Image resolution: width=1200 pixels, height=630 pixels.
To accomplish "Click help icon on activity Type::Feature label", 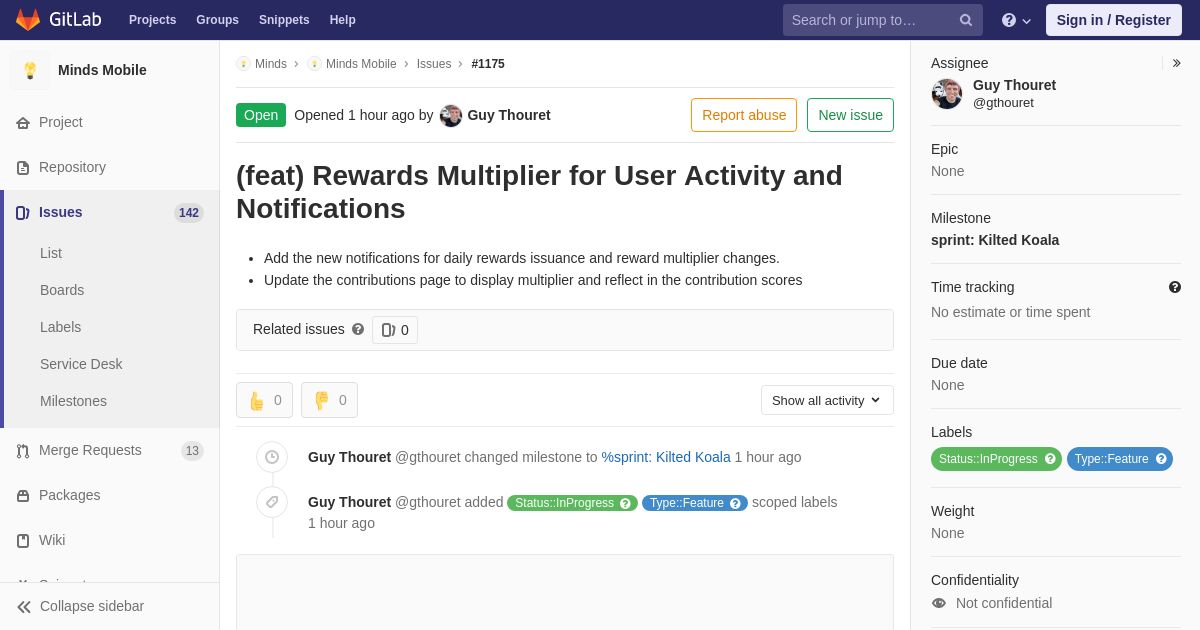I will coord(735,503).
